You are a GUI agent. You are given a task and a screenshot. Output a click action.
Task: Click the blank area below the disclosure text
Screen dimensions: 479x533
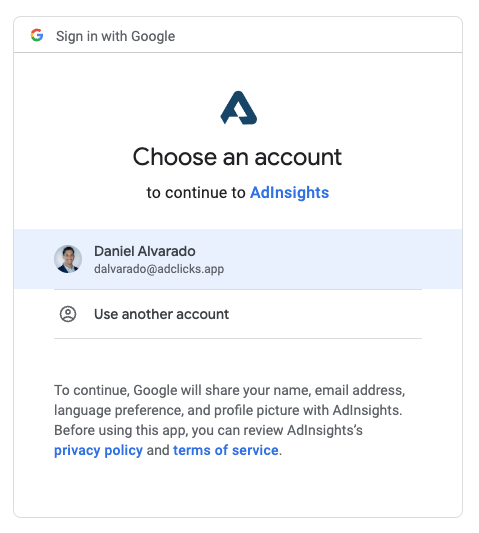238,488
